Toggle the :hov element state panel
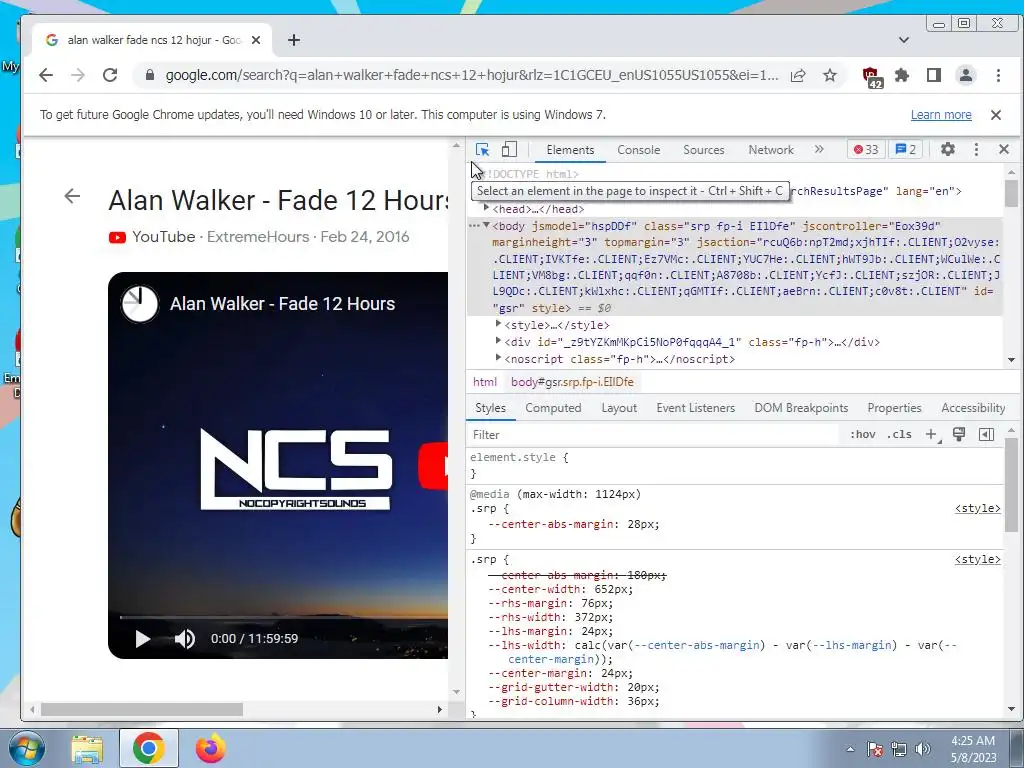Viewport: 1024px width, 768px height. 862,434
